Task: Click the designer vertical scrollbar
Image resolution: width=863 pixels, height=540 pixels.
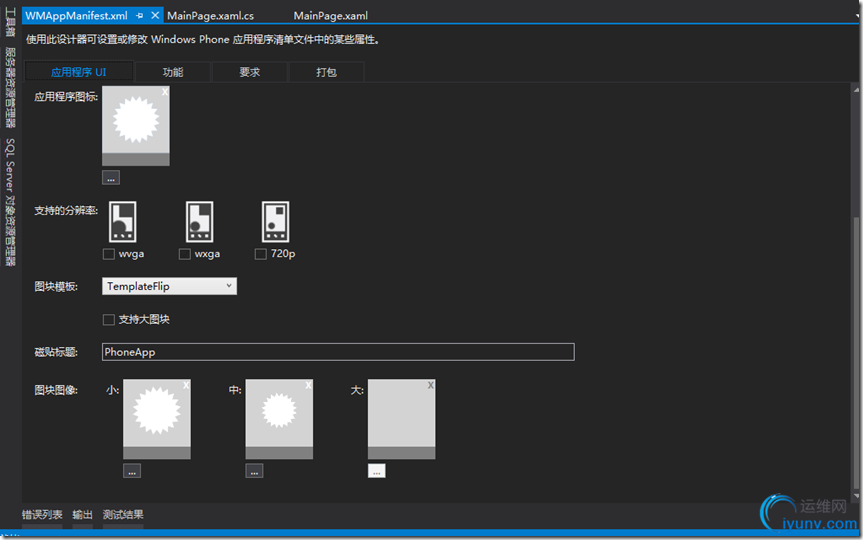Action: pyautogui.click(x=856, y=352)
